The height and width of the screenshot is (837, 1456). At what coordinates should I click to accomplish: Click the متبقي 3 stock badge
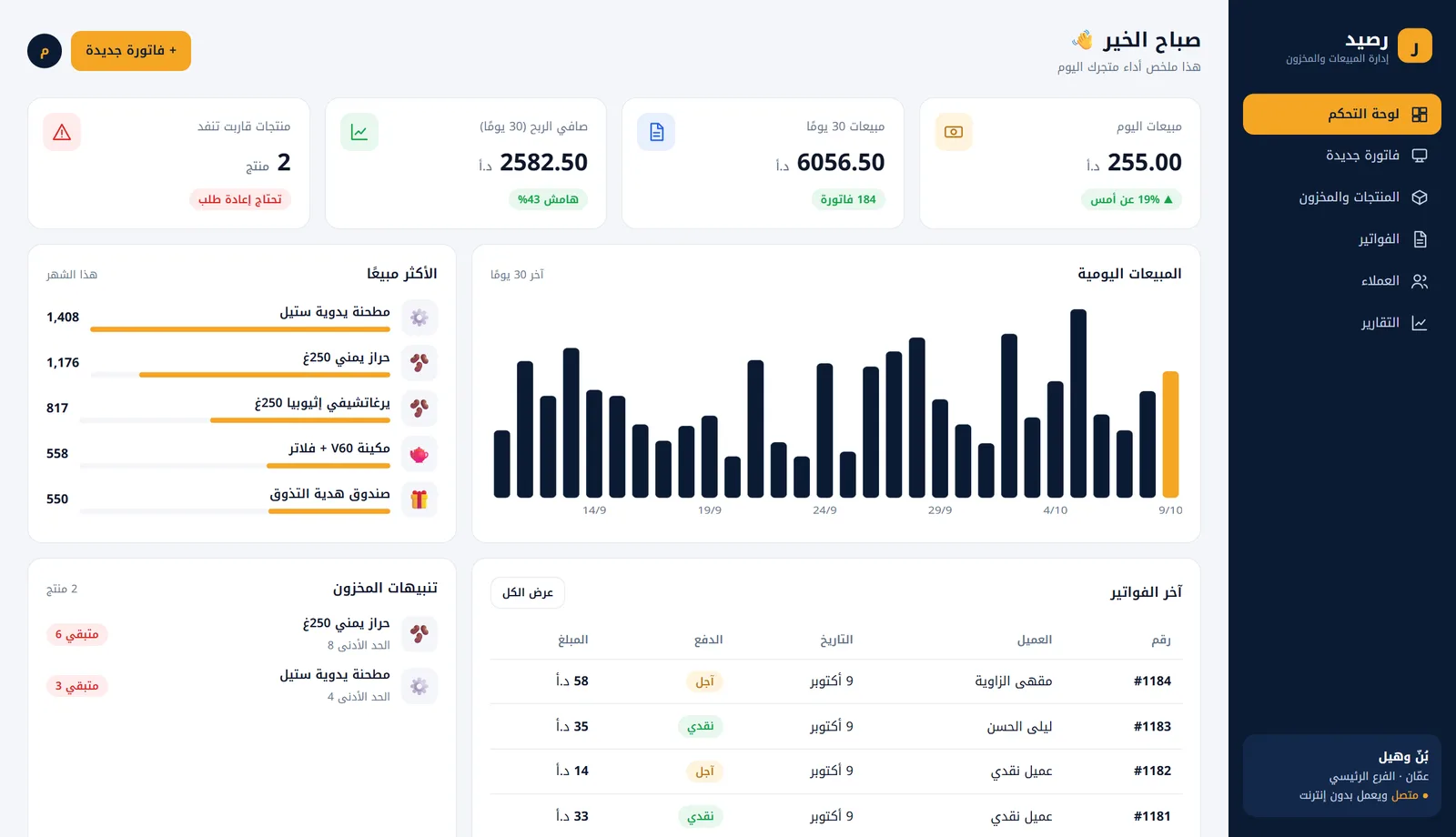click(77, 686)
